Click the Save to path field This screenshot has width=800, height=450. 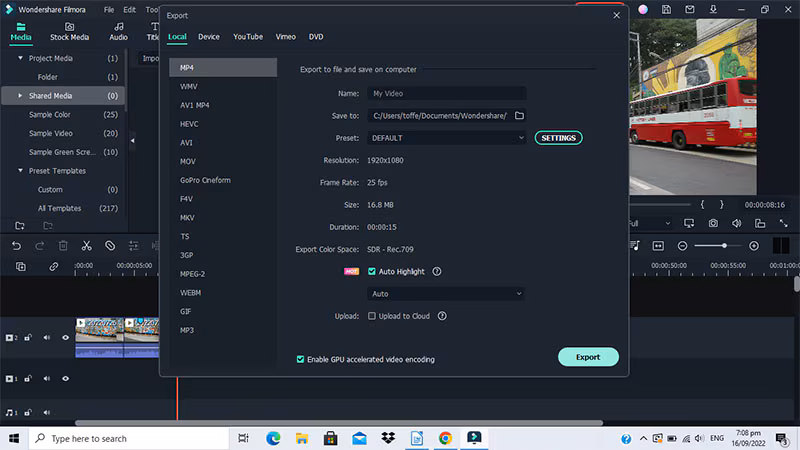[440, 116]
